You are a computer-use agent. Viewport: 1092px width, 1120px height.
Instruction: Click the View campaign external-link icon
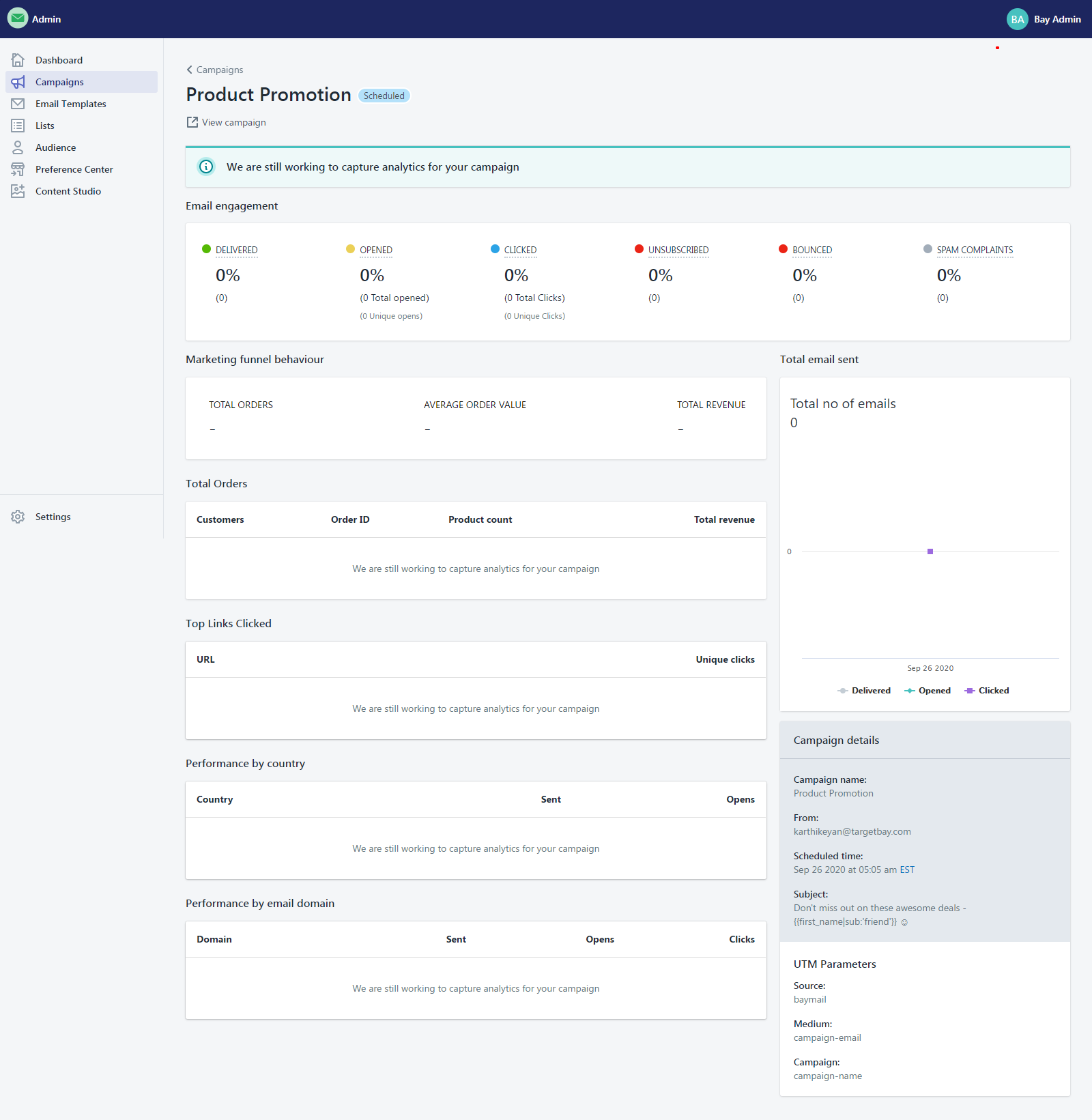192,122
